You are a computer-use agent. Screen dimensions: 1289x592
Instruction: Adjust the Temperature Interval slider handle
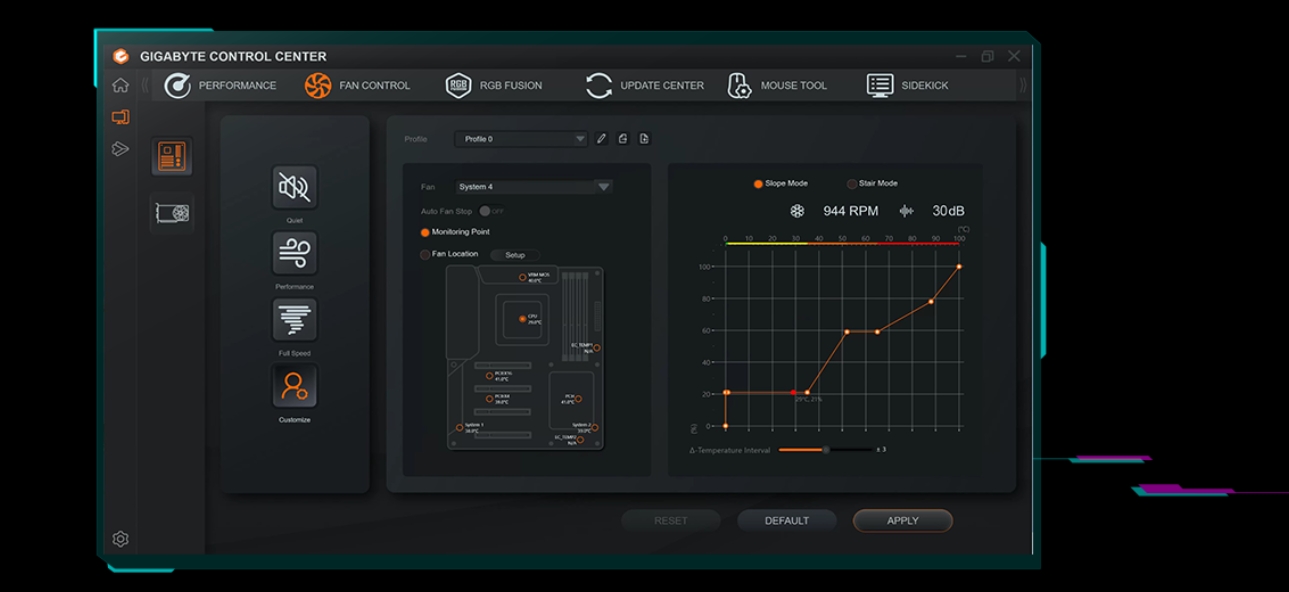pos(826,450)
